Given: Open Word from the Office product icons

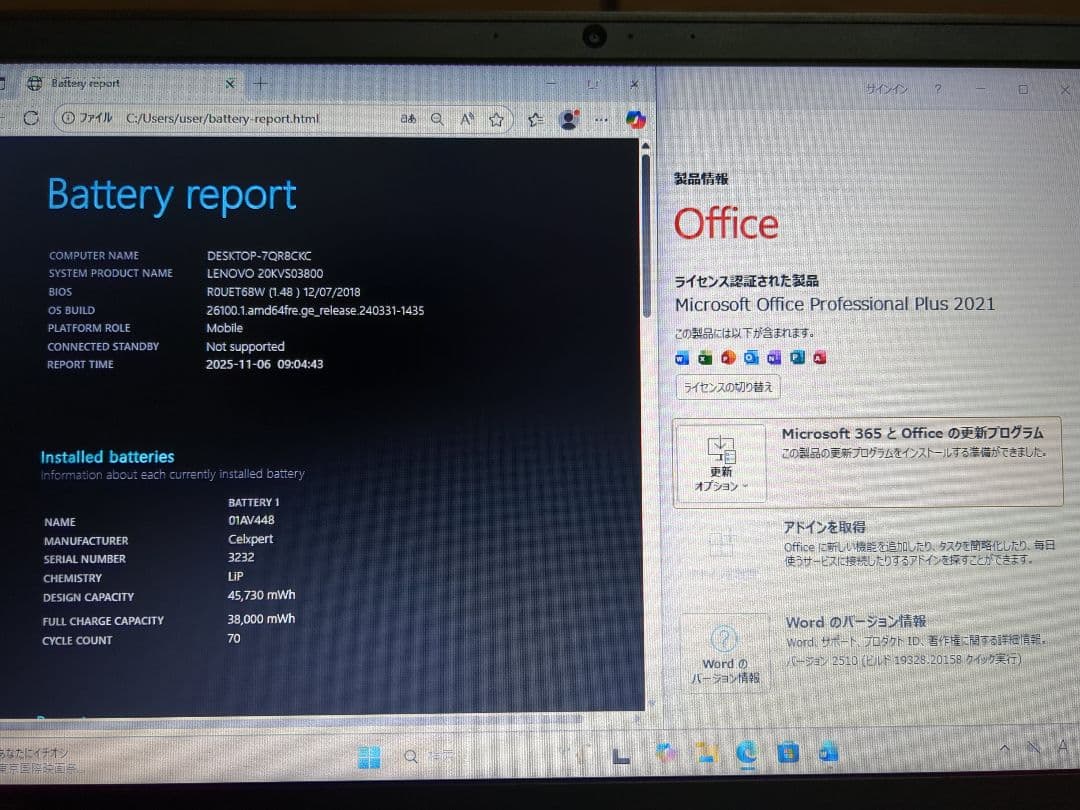Looking at the screenshot, I should pyautogui.click(x=682, y=358).
